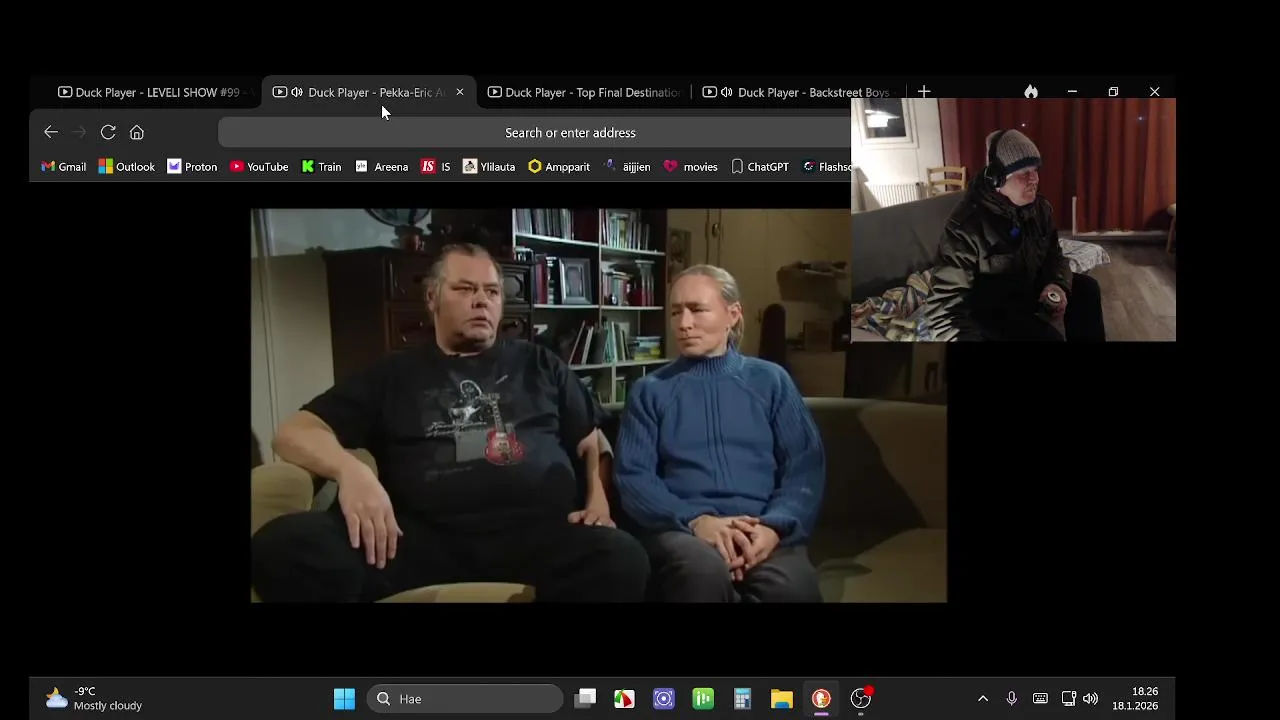The height and width of the screenshot is (720, 1280).
Task: Open the Ampparit bookmark
Action: 559,167
